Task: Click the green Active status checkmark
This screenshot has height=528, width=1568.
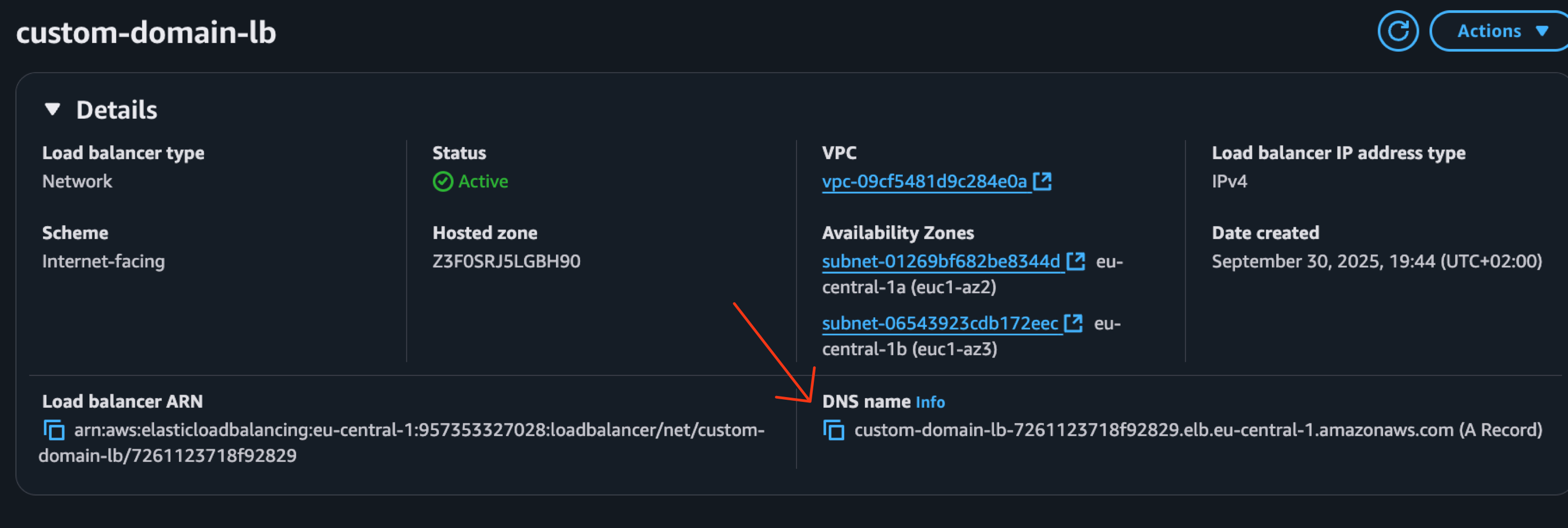Action: pos(443,180)
